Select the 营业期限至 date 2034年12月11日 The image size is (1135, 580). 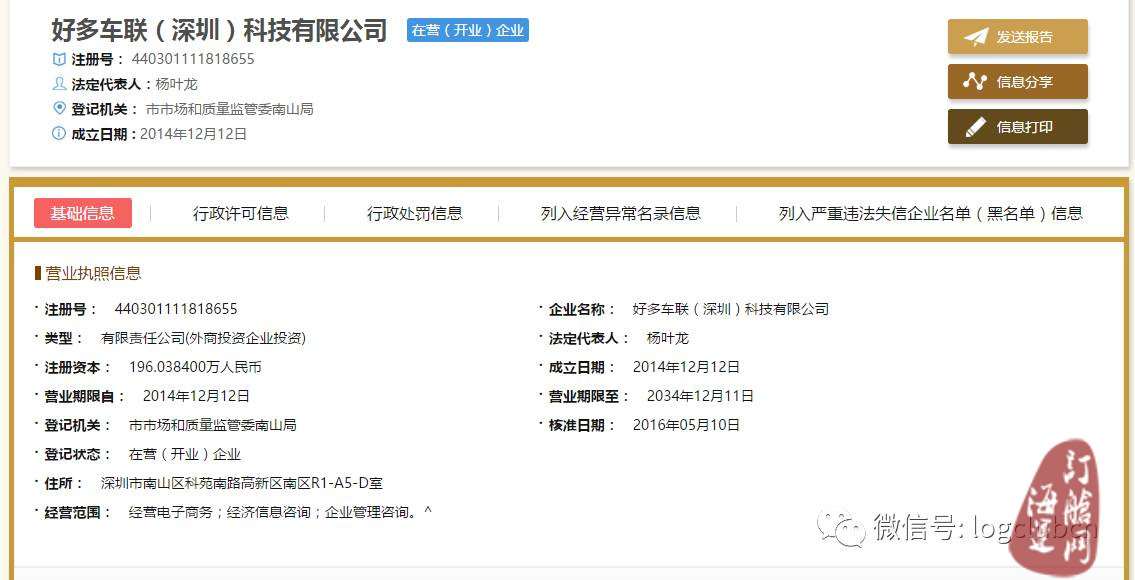pyautogui.click(x=701, y=396)
